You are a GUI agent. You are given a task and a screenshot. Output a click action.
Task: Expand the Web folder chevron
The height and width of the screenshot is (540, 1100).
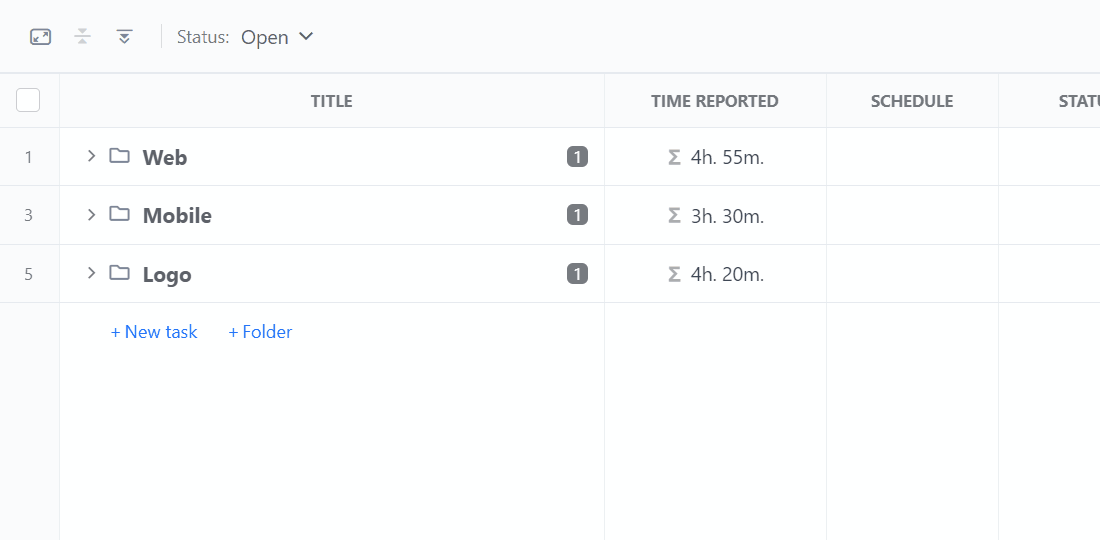(x=90, y=156)
